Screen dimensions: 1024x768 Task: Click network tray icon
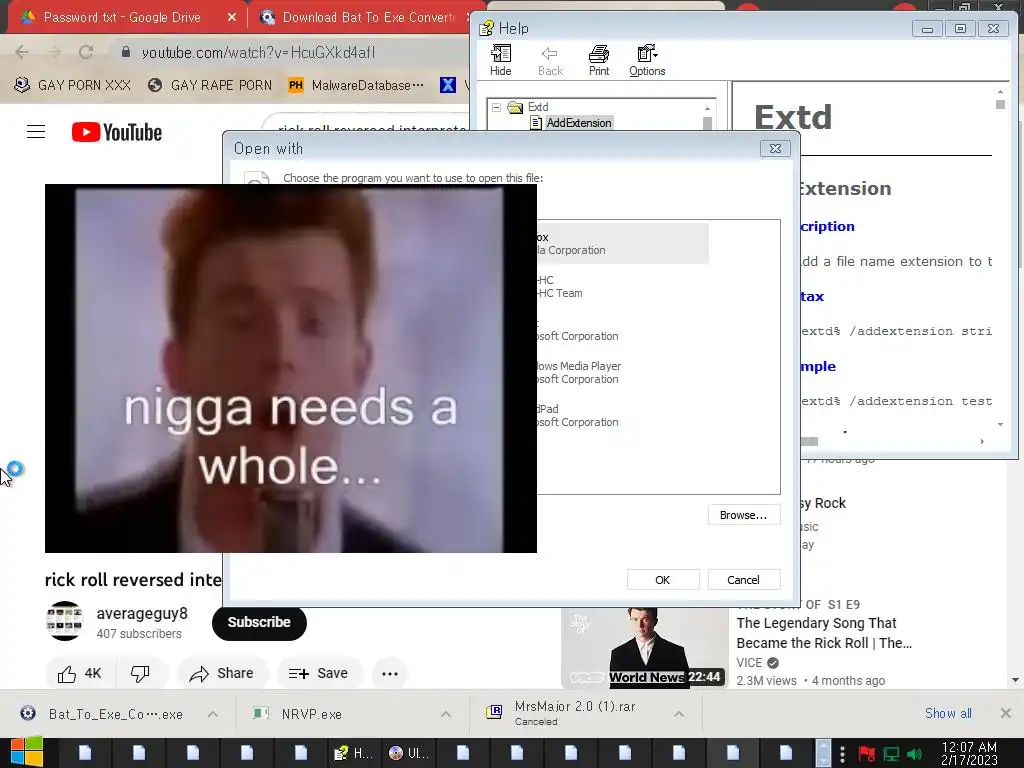(x=891, y=754)
